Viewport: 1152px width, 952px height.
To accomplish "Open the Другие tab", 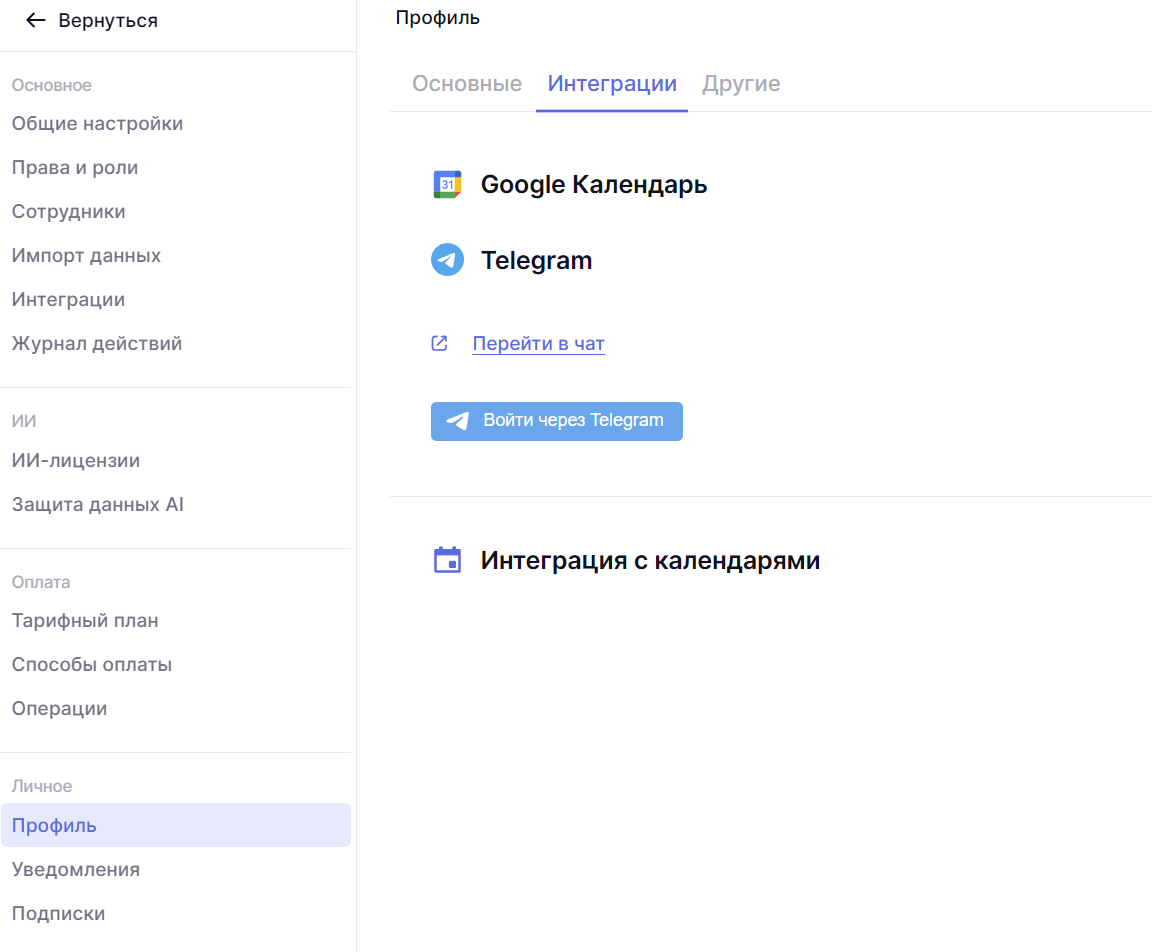I will point(741,84).
